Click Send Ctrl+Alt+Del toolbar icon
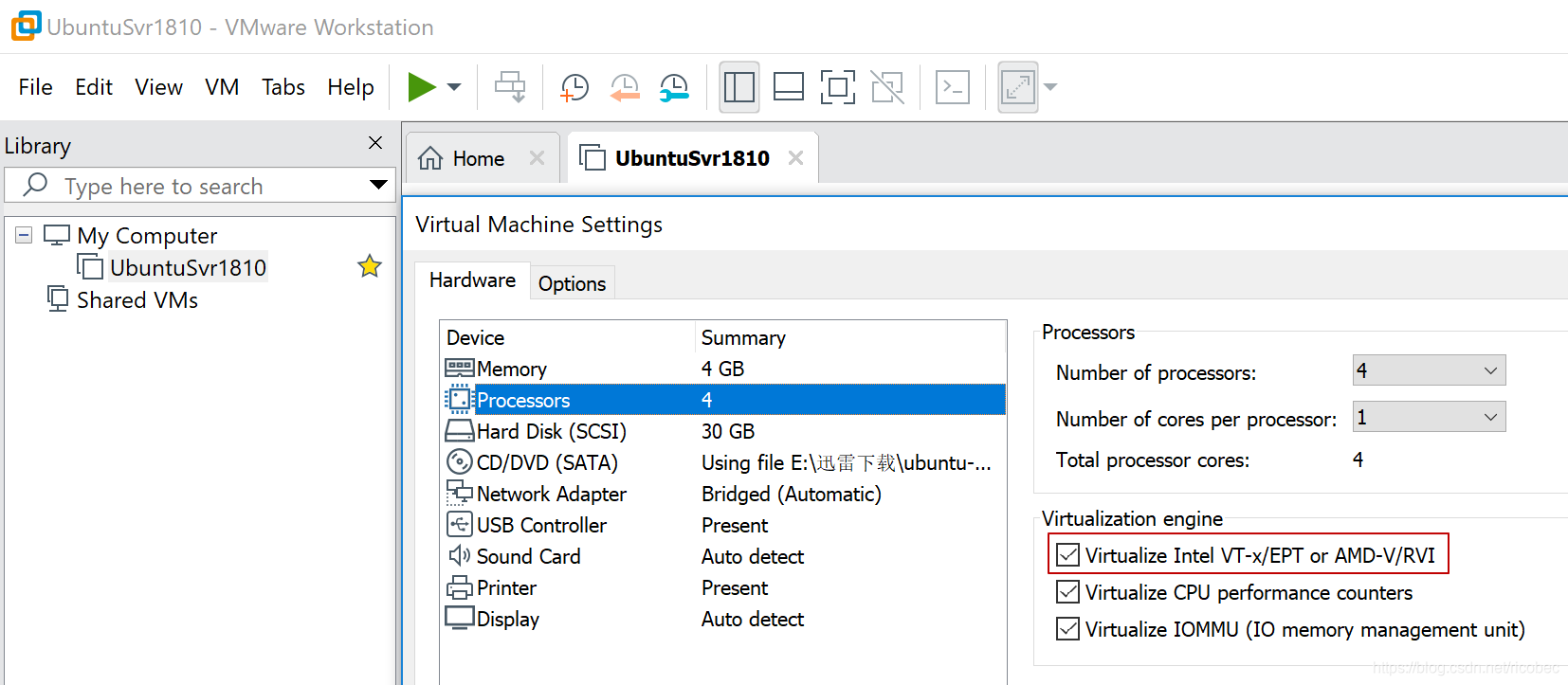Image resolution: width=1568 pixels, height=685 pixels. (x=510, y=87)
